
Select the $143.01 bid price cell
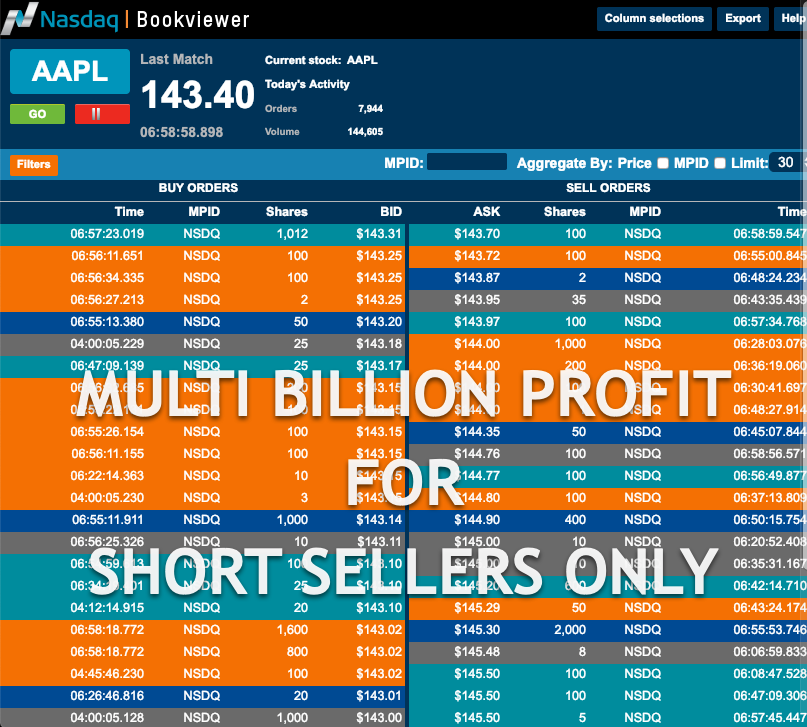[x=378, y=696]
